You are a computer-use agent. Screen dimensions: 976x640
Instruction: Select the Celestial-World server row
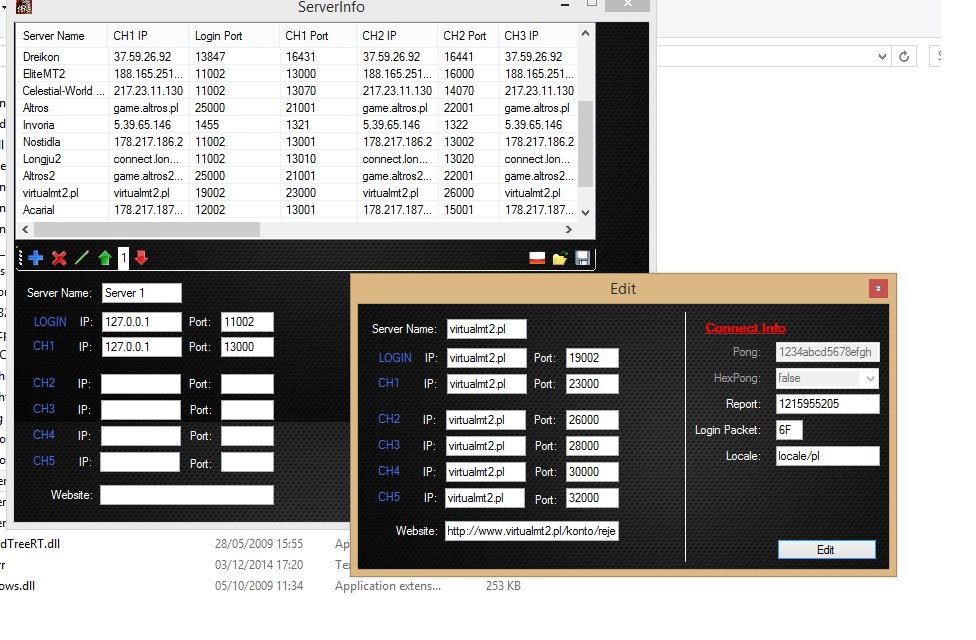(x=298, y=91)
